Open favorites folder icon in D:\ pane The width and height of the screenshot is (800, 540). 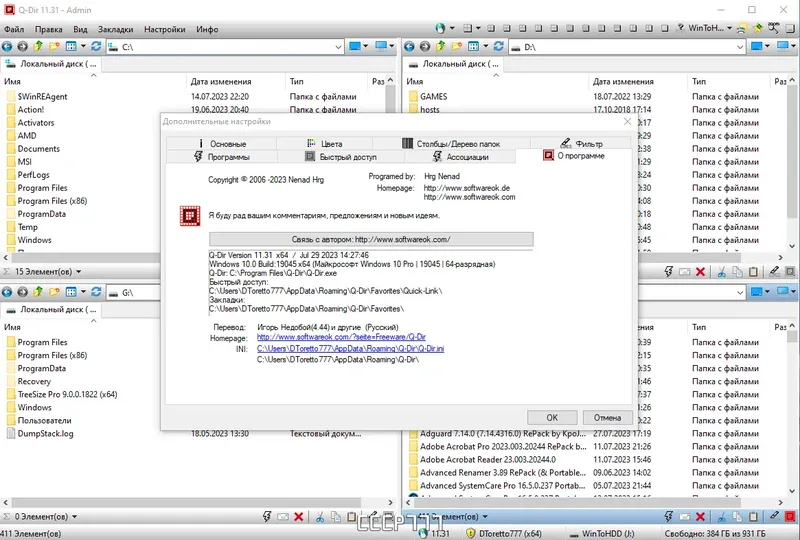click(x=457, y=46)
